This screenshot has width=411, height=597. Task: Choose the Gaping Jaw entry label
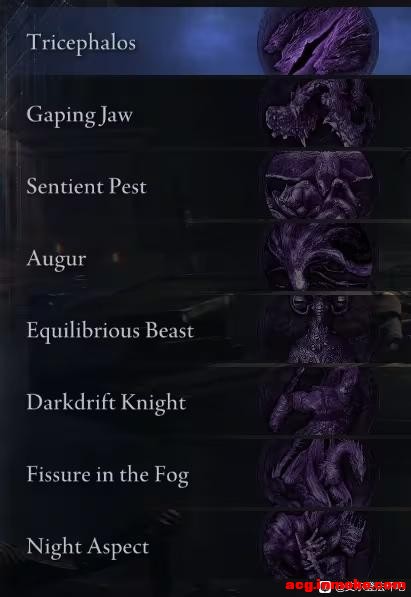click(x=80, y=115)
